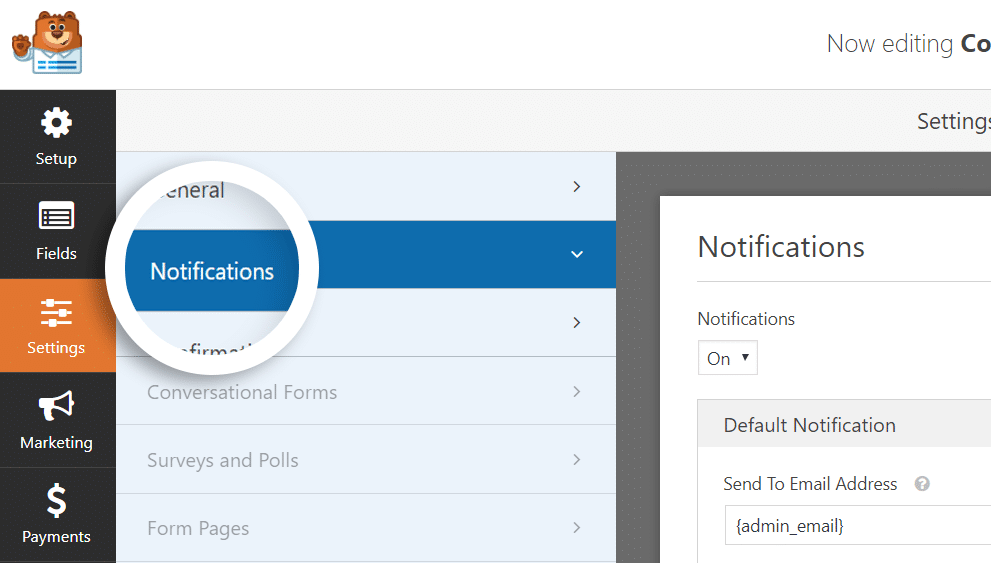
Task: Open the Notifications On dropdown
Action: coord(727,358)
